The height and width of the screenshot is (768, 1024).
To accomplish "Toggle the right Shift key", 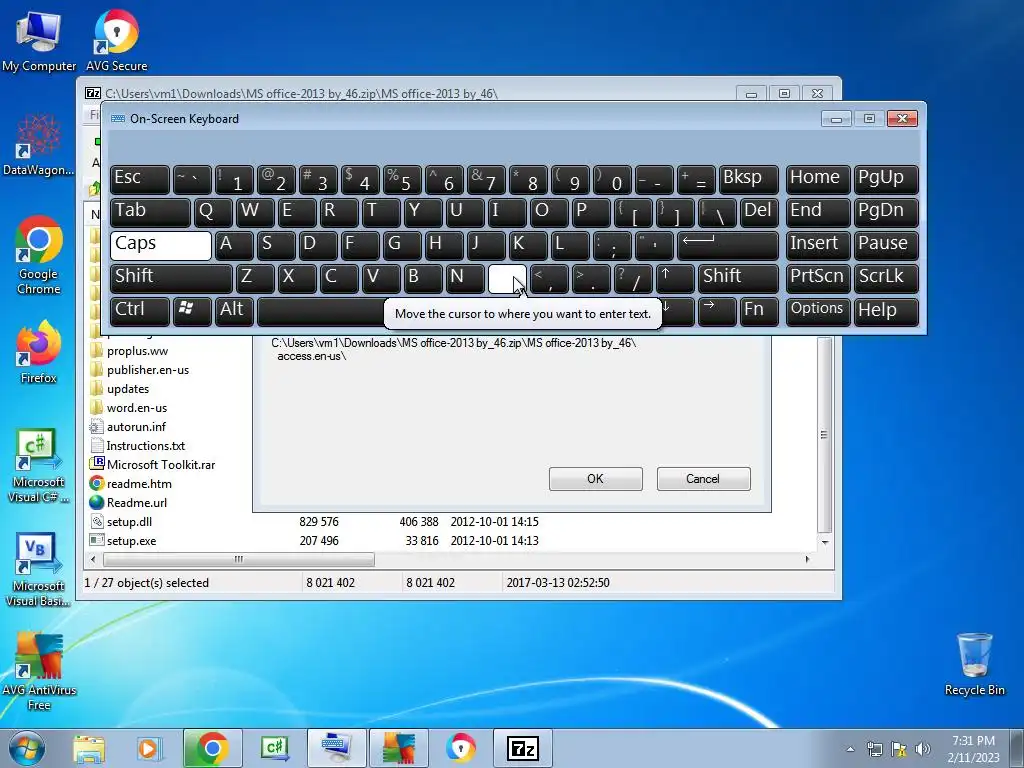I will tap(738, 278).
